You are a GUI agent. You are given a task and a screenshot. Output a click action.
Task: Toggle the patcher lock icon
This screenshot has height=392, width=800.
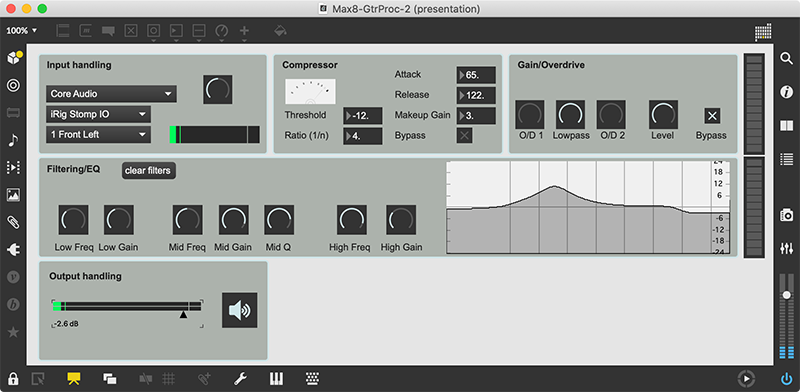click(13, 379)
